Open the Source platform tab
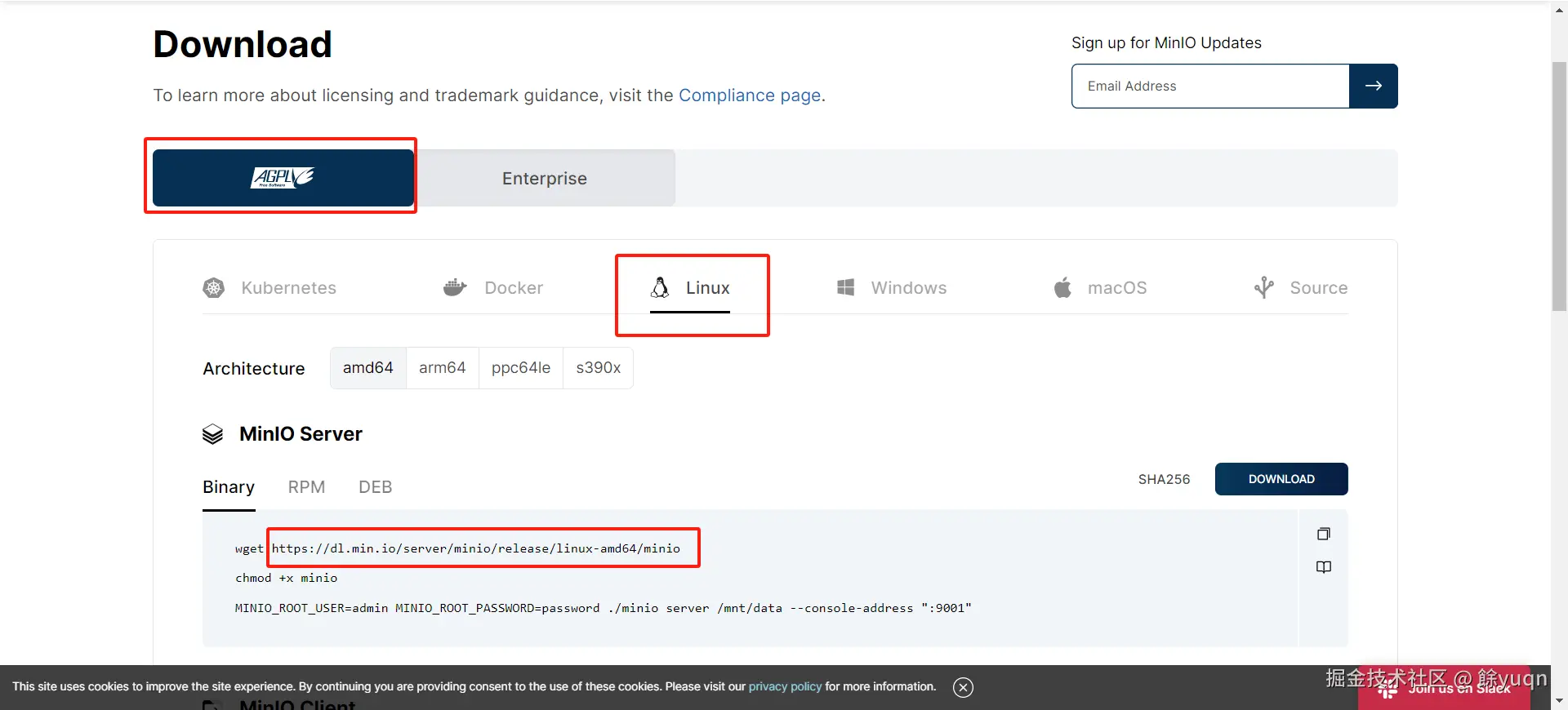Screen dimensions: 1568x710 [x=1301, y=287]
